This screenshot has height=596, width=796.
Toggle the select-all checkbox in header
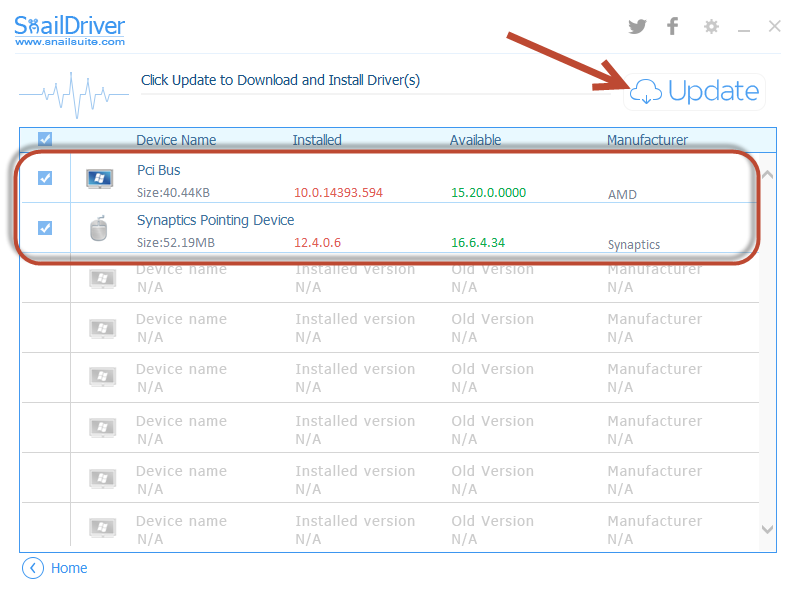[x=45, y=140]
